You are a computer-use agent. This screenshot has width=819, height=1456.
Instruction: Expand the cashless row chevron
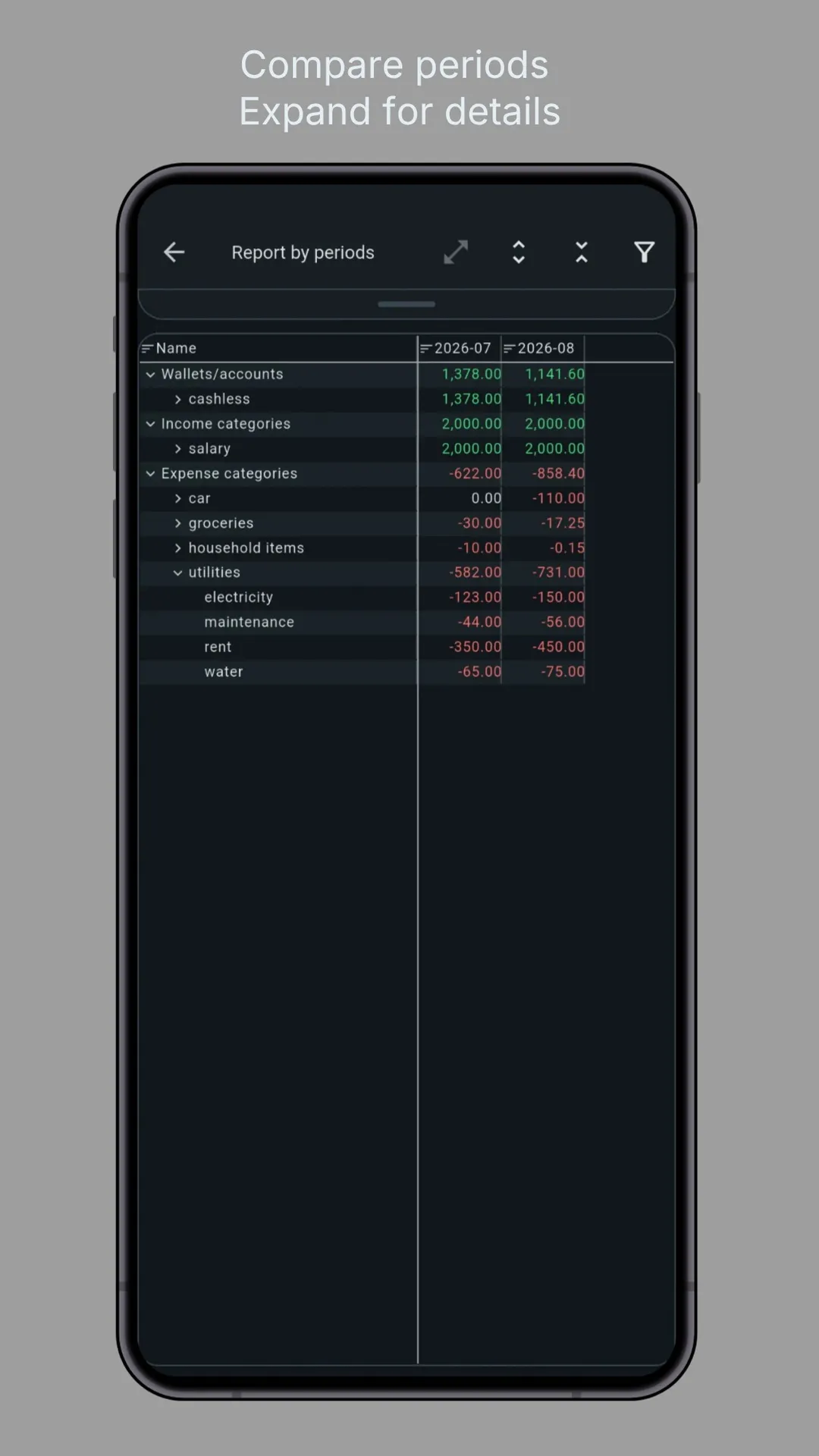[177, 400]
